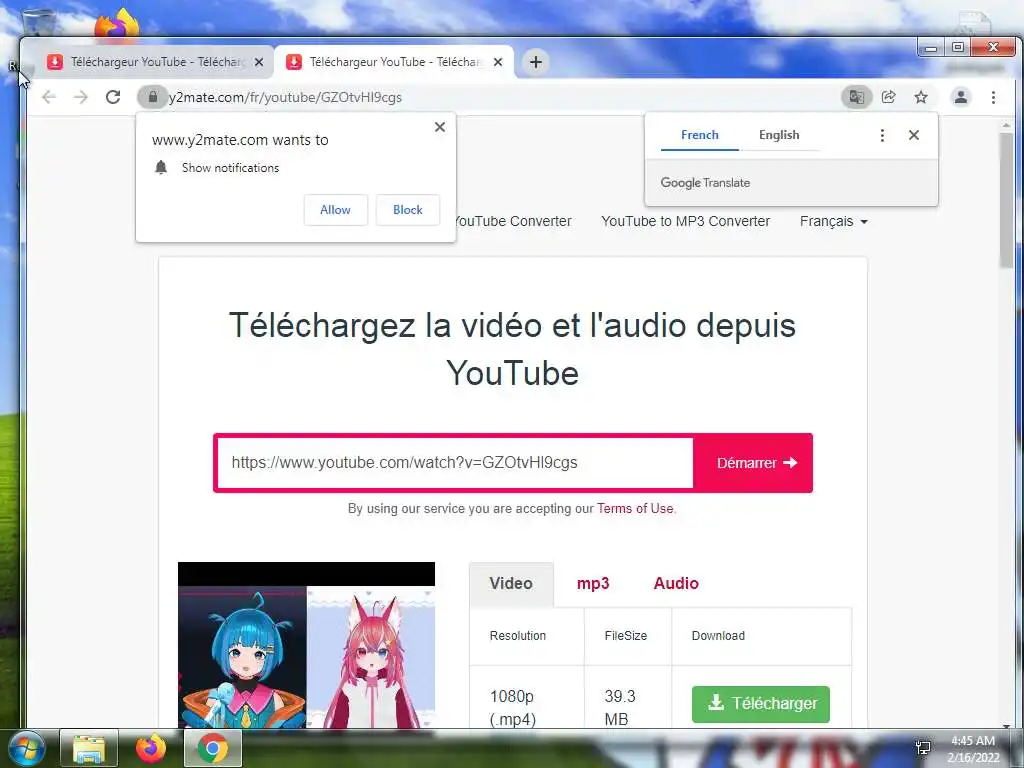Open the Chrome profile avatar
The height and width of the screenshot is (768, 1024).
coord(961,97)
